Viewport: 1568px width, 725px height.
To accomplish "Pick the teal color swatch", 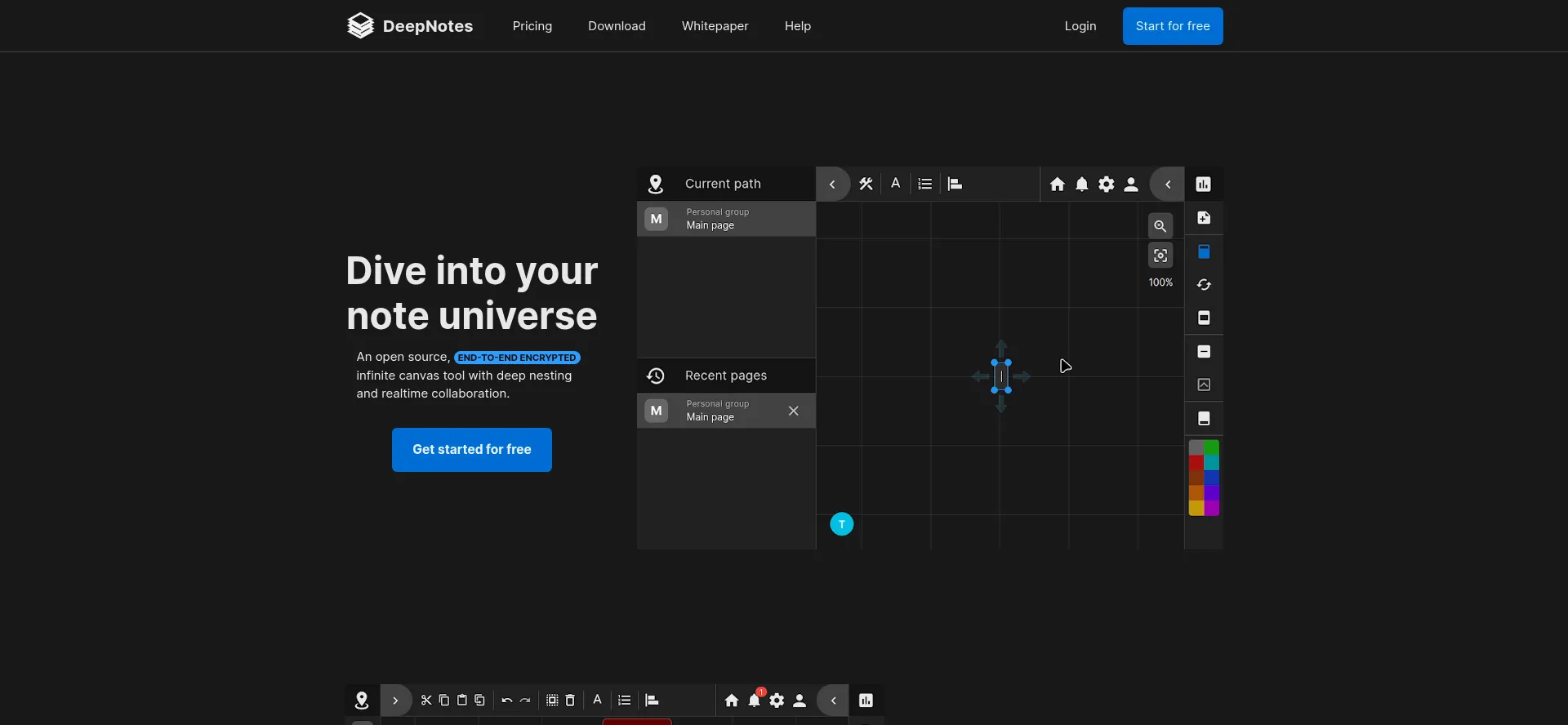I will (1211, 463).
